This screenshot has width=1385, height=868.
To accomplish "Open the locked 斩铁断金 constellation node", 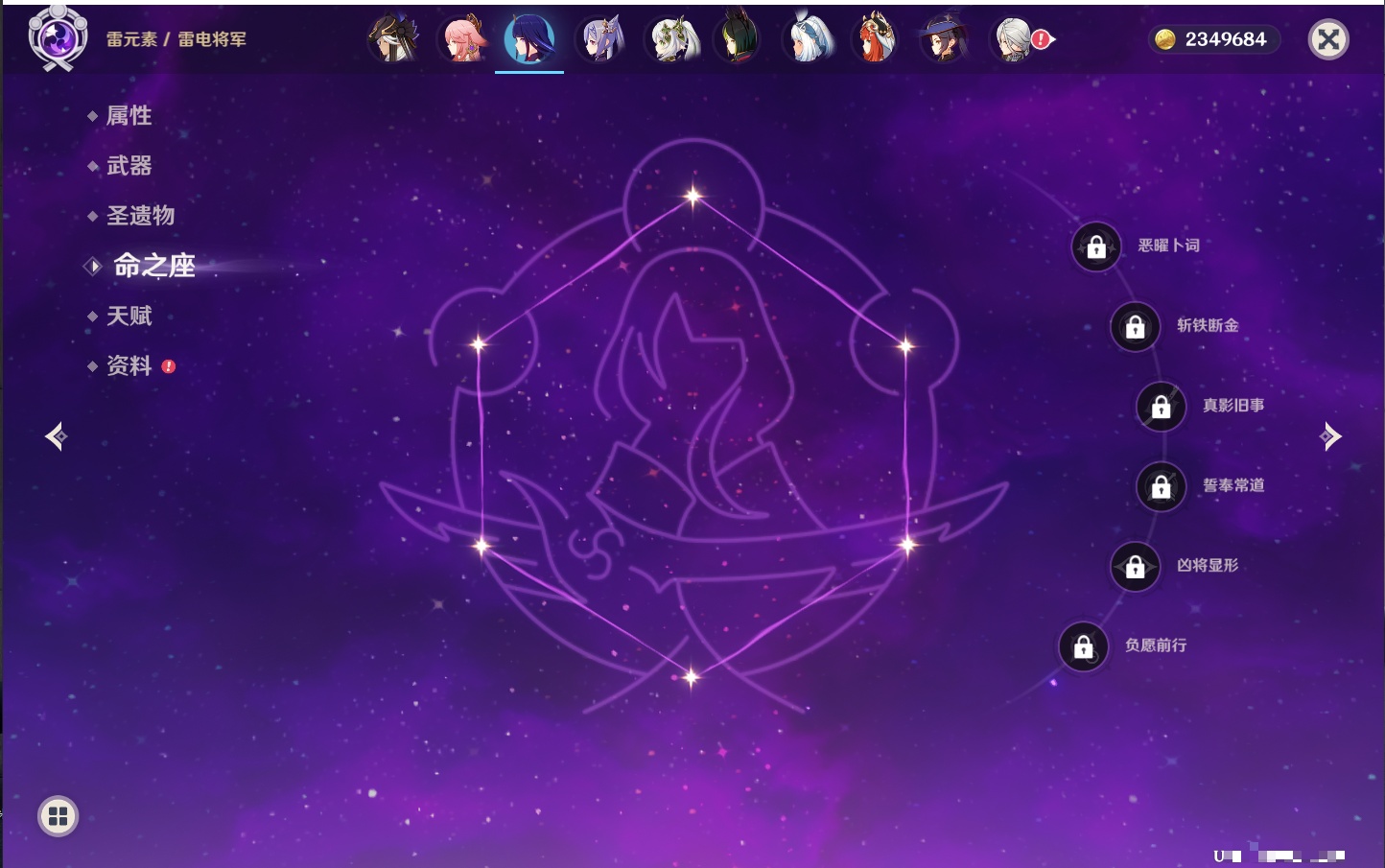I will point(1136,327).
